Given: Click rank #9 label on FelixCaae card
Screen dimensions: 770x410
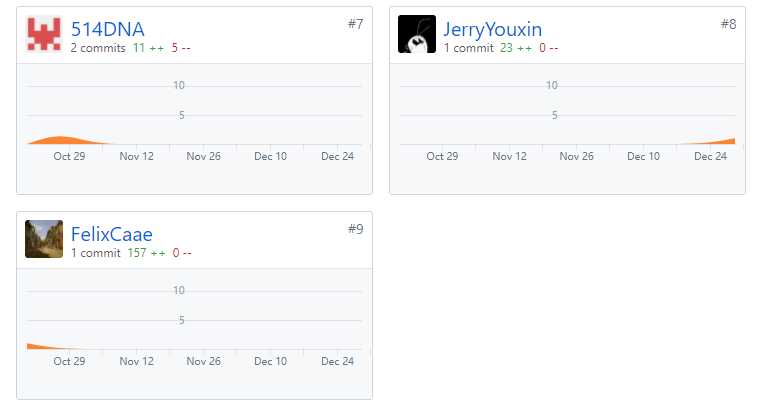Looking at the screenshot, I should [x=356, y=229].
